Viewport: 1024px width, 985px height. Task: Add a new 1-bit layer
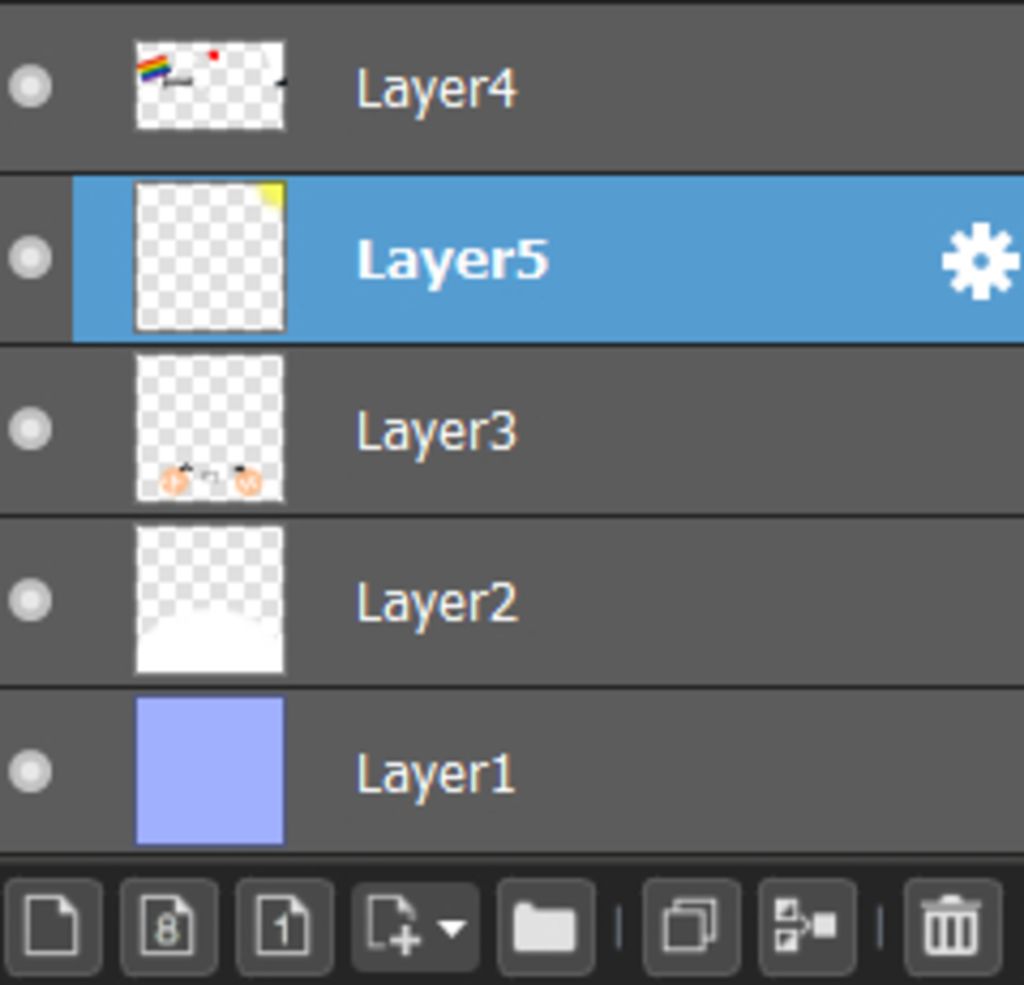point(284,927)
